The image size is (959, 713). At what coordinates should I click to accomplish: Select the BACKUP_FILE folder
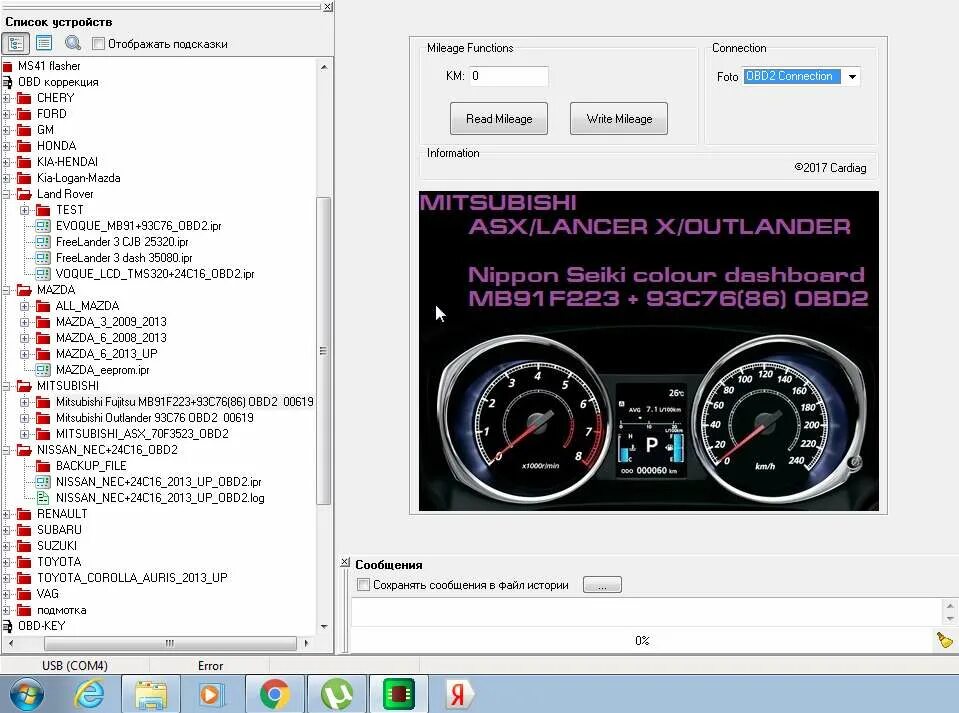(x=91, y=466)
